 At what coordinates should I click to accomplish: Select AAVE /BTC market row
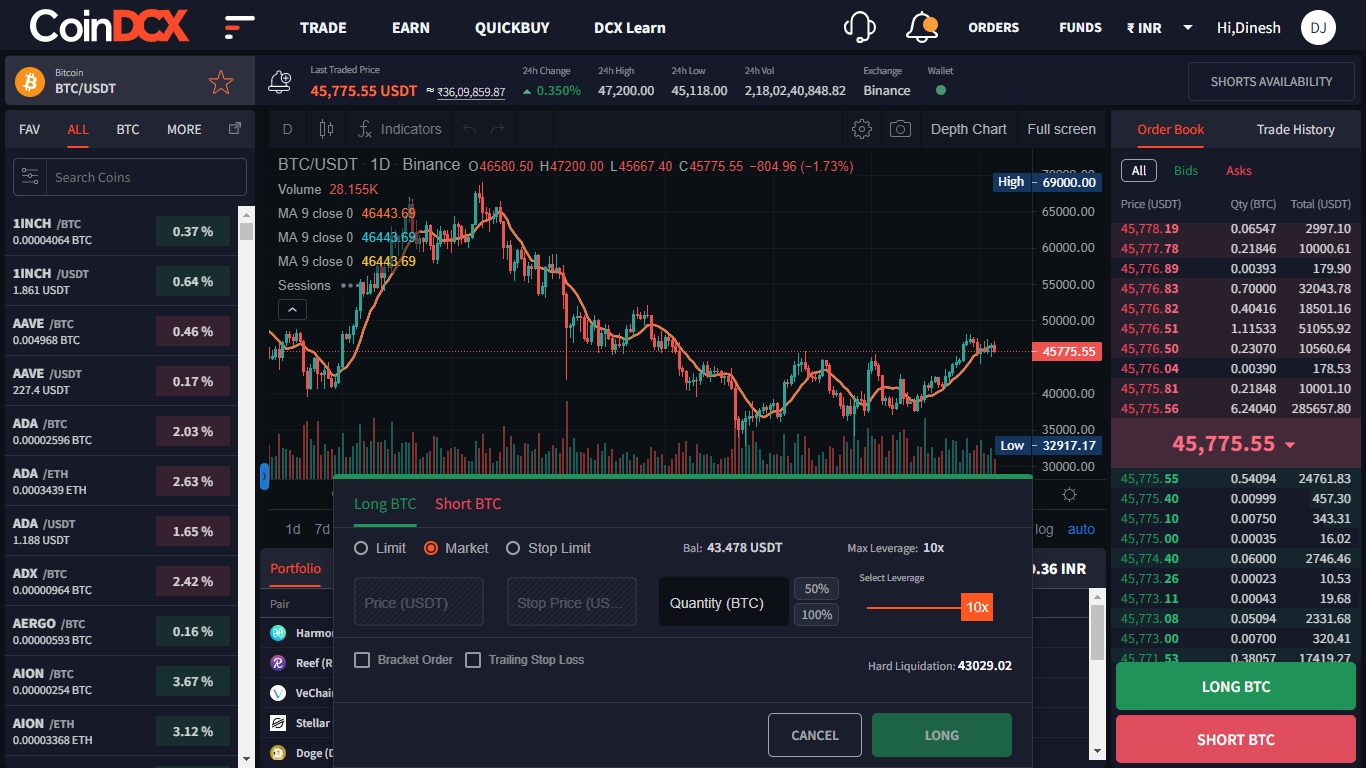coord(121,331)
